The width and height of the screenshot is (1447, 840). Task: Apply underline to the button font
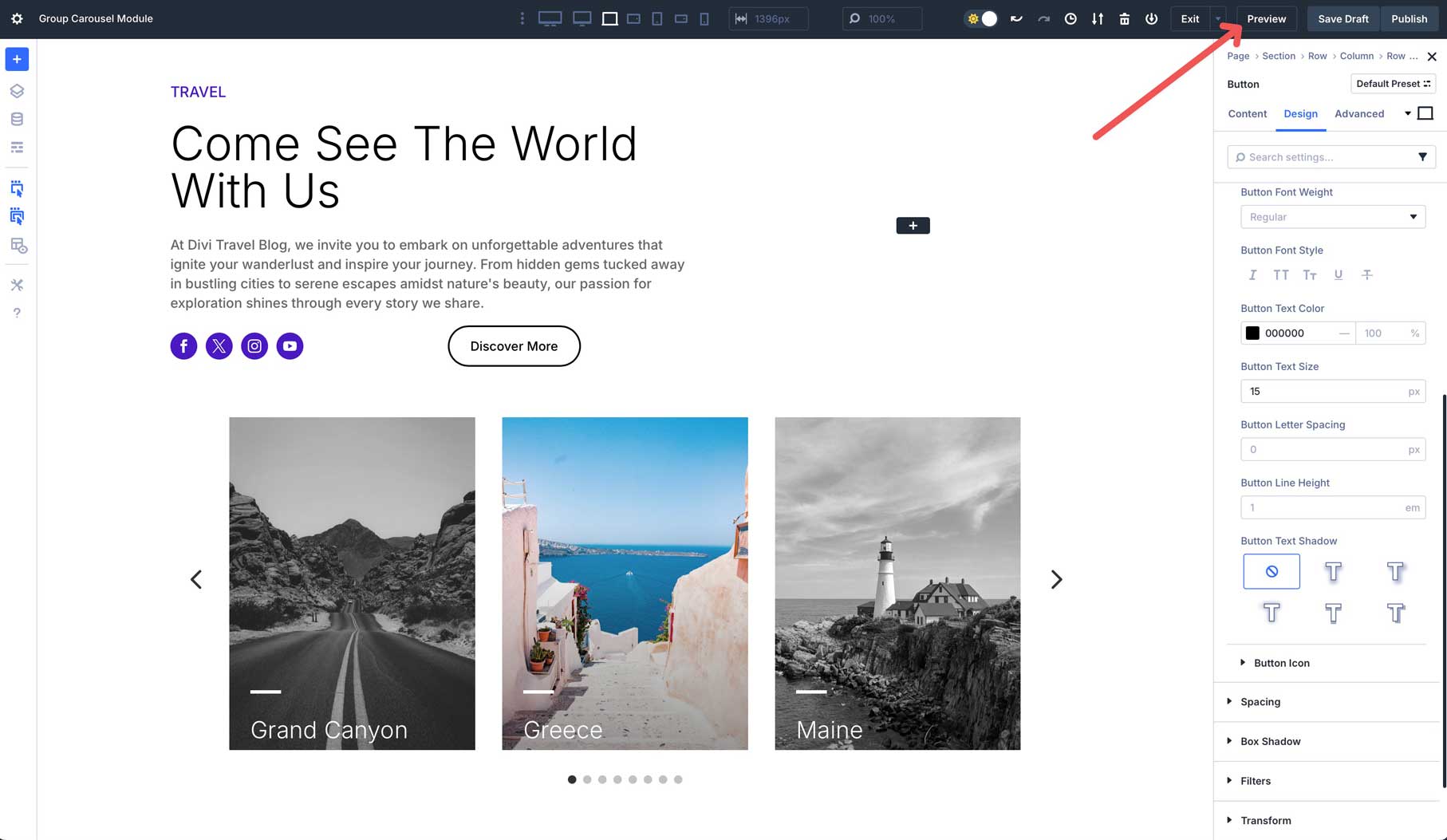tap(1339, 274)
